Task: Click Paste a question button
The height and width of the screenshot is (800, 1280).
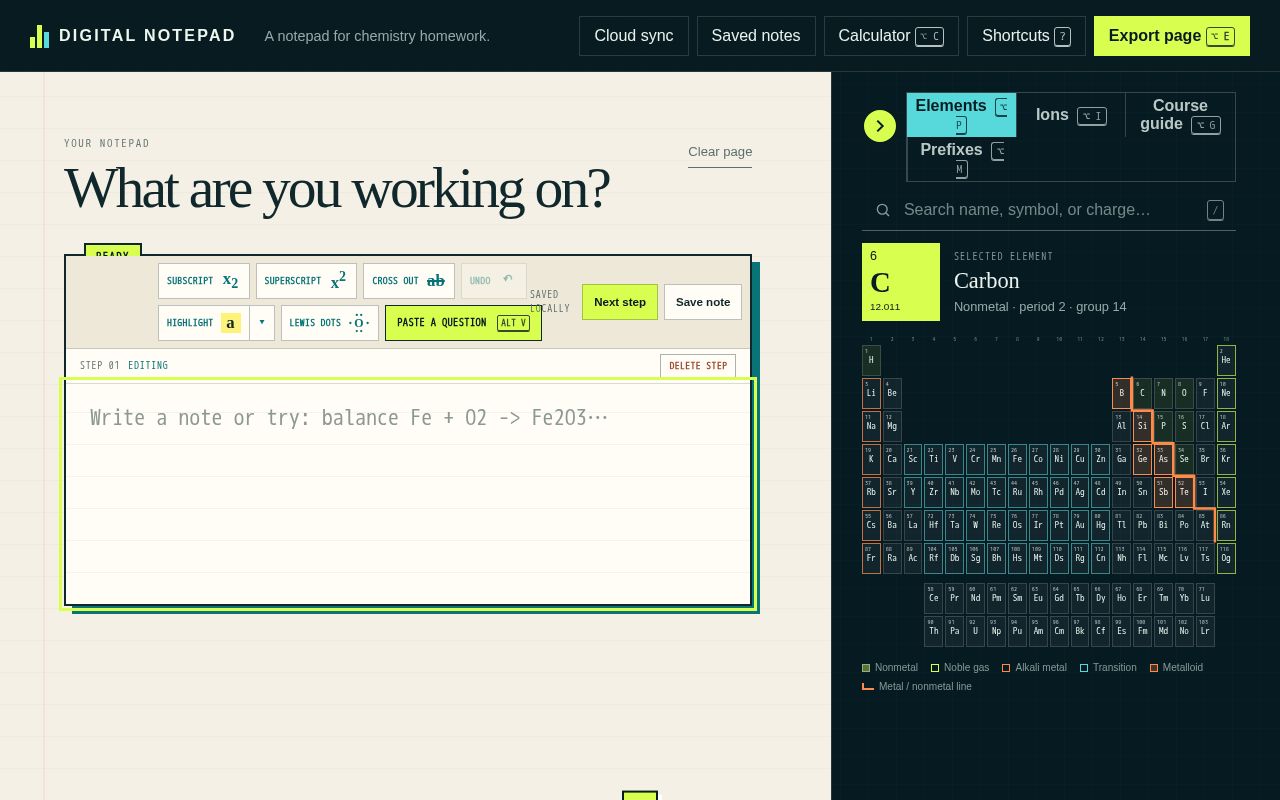Action: (463, 323)
